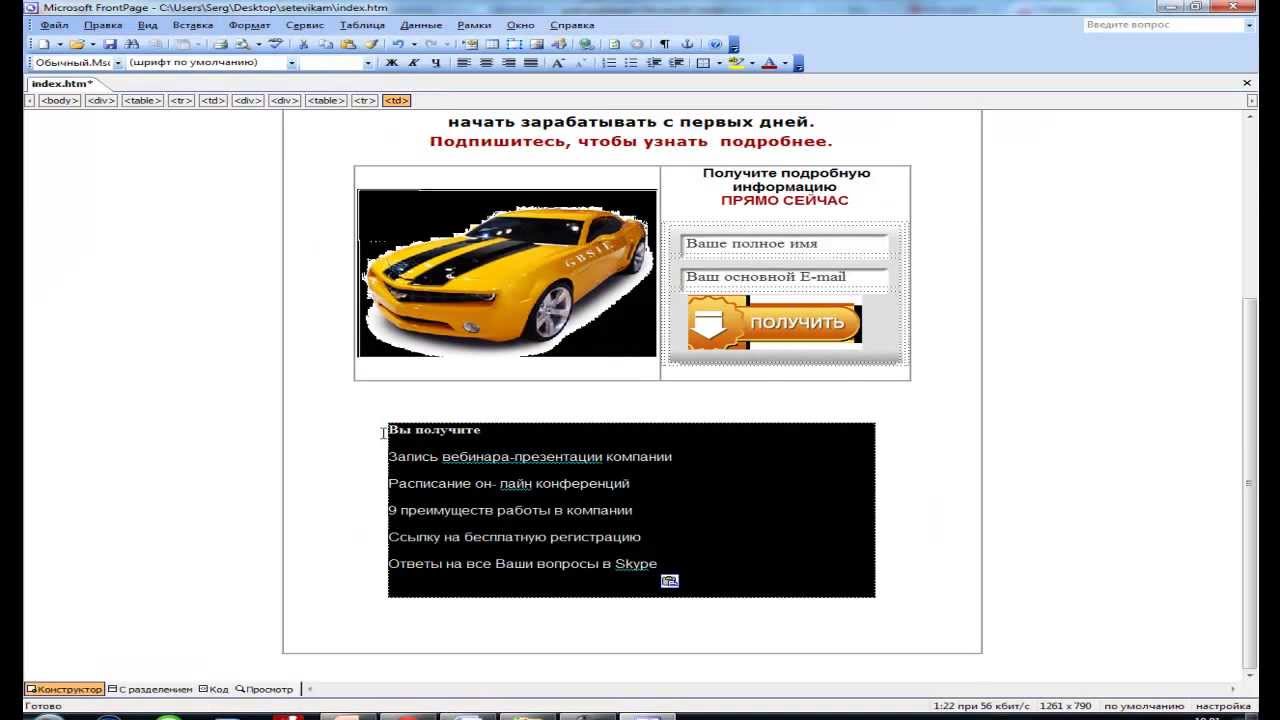Select the yellow car image
This screenshot has height=720, width=1280.
click(x=507, y=273)
